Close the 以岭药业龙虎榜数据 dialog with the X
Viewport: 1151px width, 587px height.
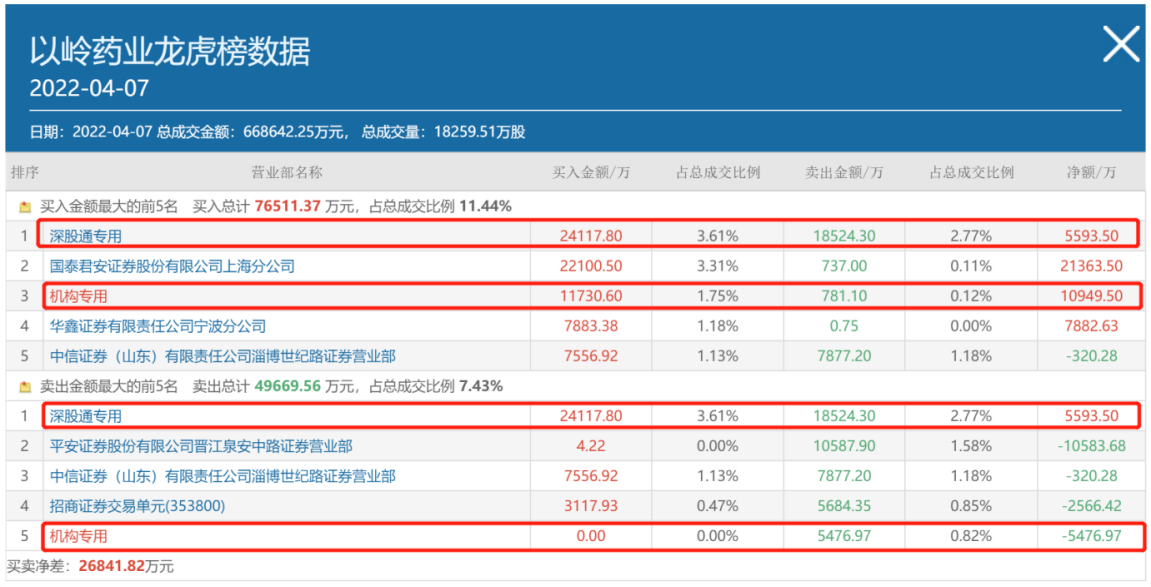pos(1122,44)
